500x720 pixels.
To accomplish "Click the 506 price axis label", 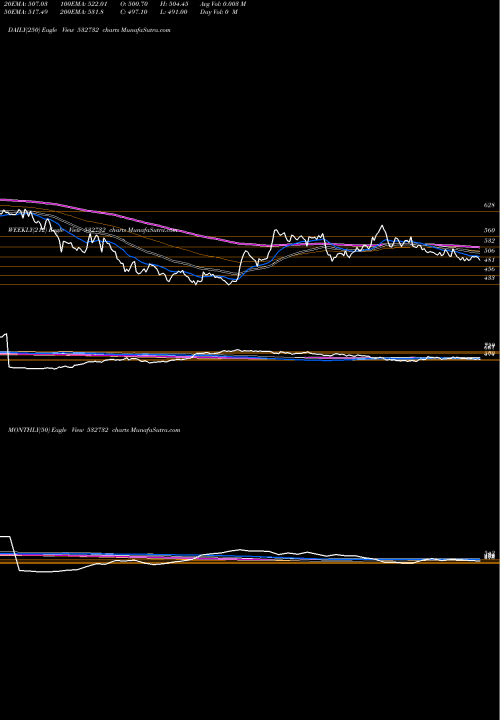I will (489, 251).
